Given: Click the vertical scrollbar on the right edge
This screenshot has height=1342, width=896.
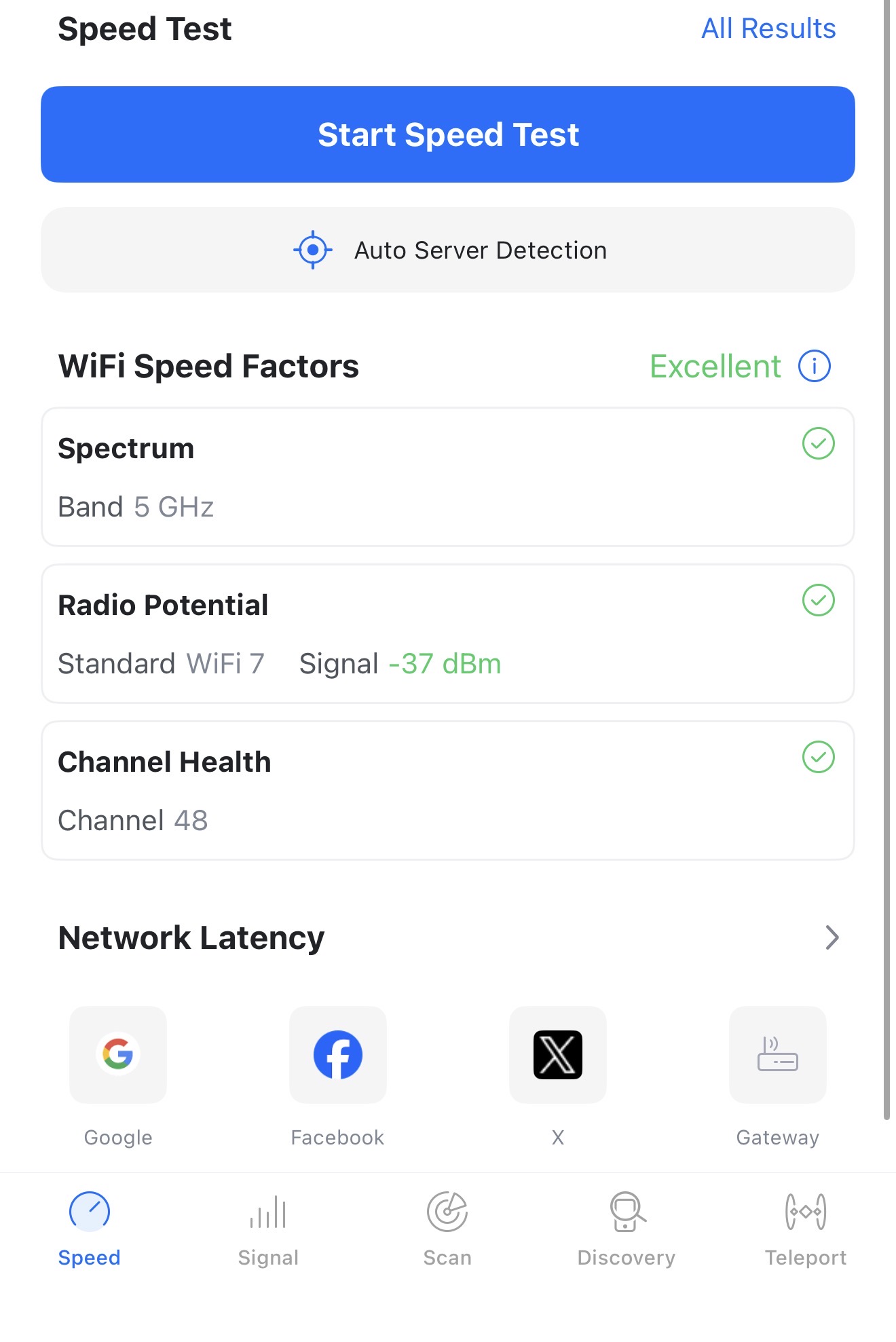Looking at the screenshot, I should (886, 543).
